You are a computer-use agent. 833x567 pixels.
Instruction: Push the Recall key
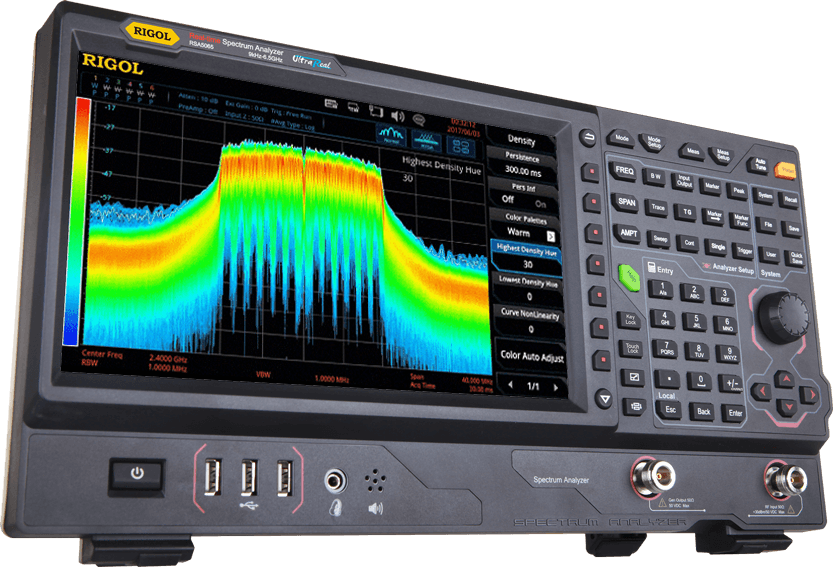point(790,199)
